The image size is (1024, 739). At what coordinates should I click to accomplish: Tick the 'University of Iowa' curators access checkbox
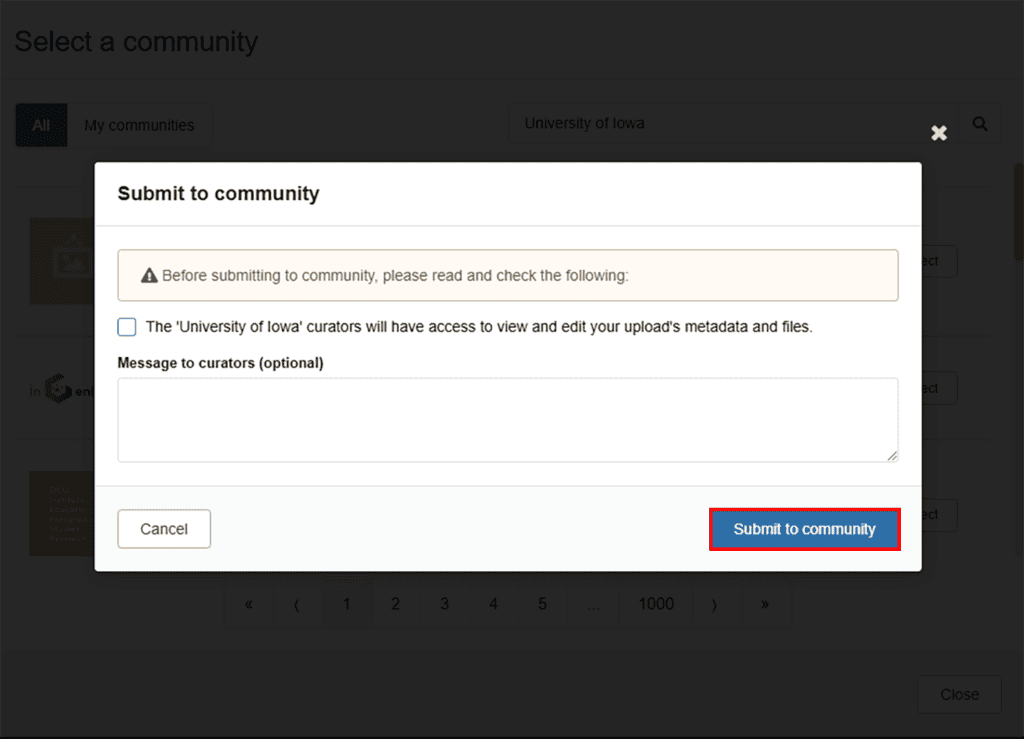pos(127,326)
